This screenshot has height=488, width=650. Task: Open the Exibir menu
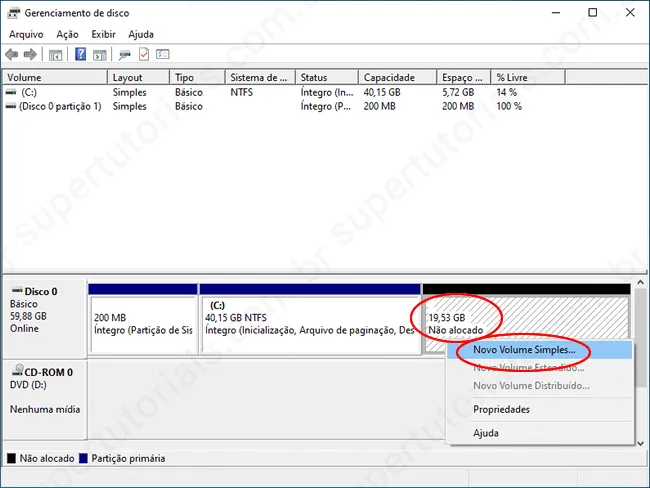103,34
